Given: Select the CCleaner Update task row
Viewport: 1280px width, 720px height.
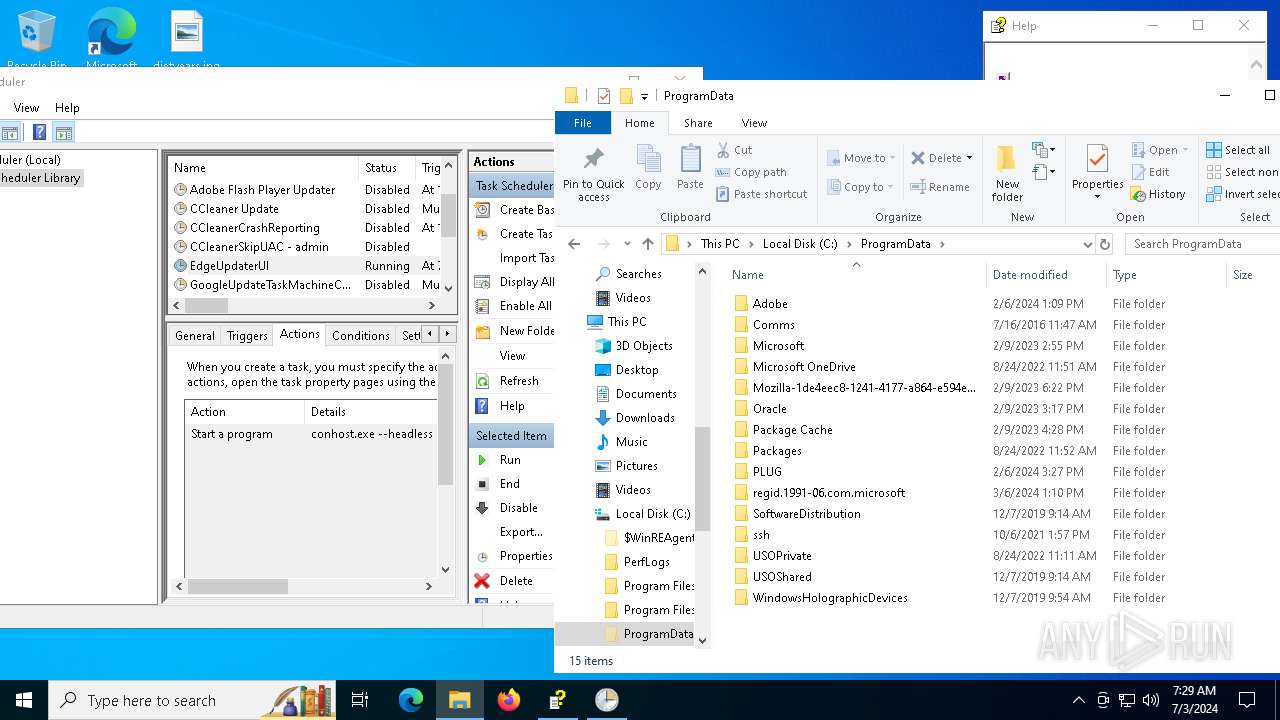Looking at the screenshot, I should tap(305, 209).
